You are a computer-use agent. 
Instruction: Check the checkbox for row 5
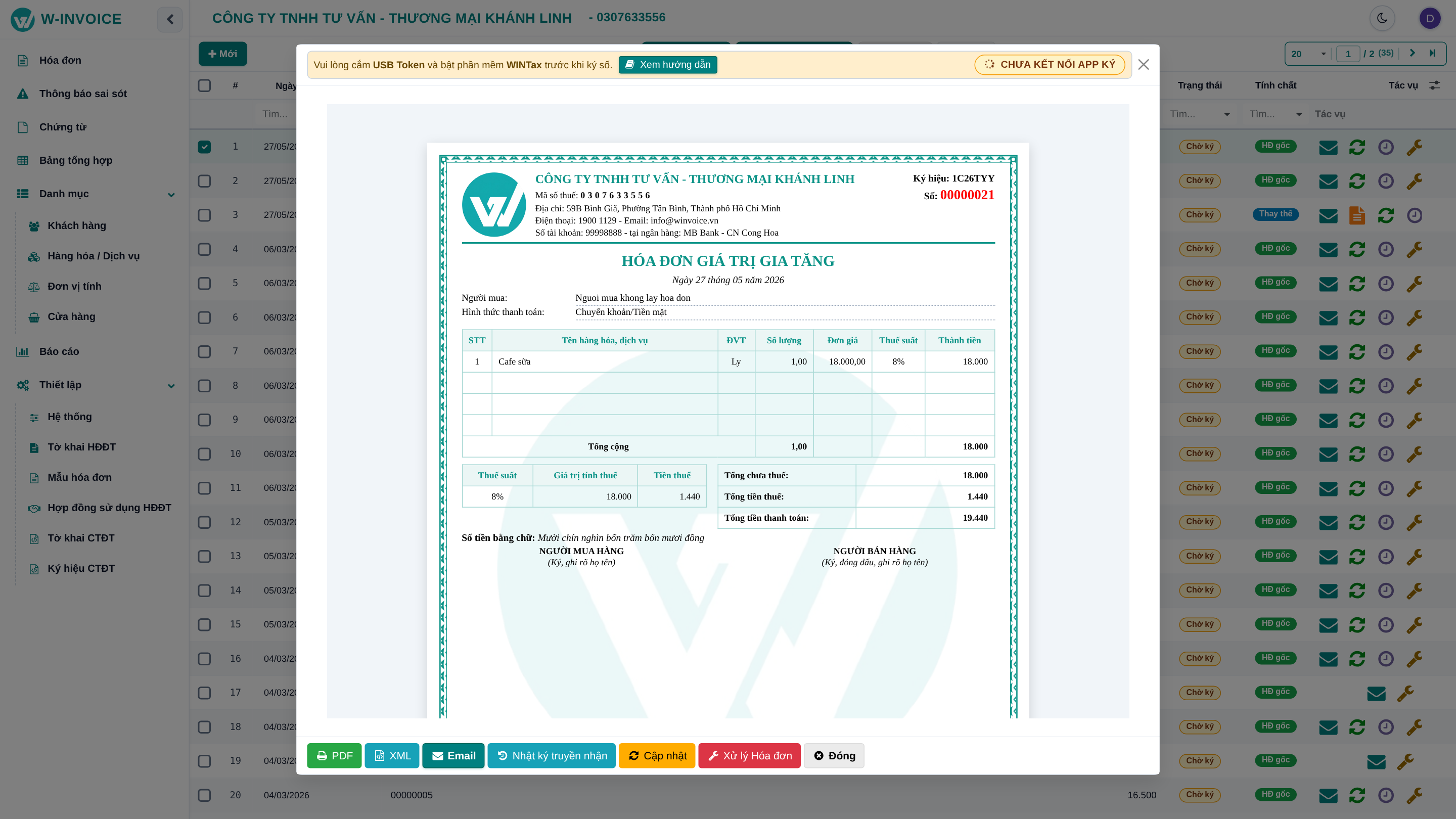pos(205,283)
